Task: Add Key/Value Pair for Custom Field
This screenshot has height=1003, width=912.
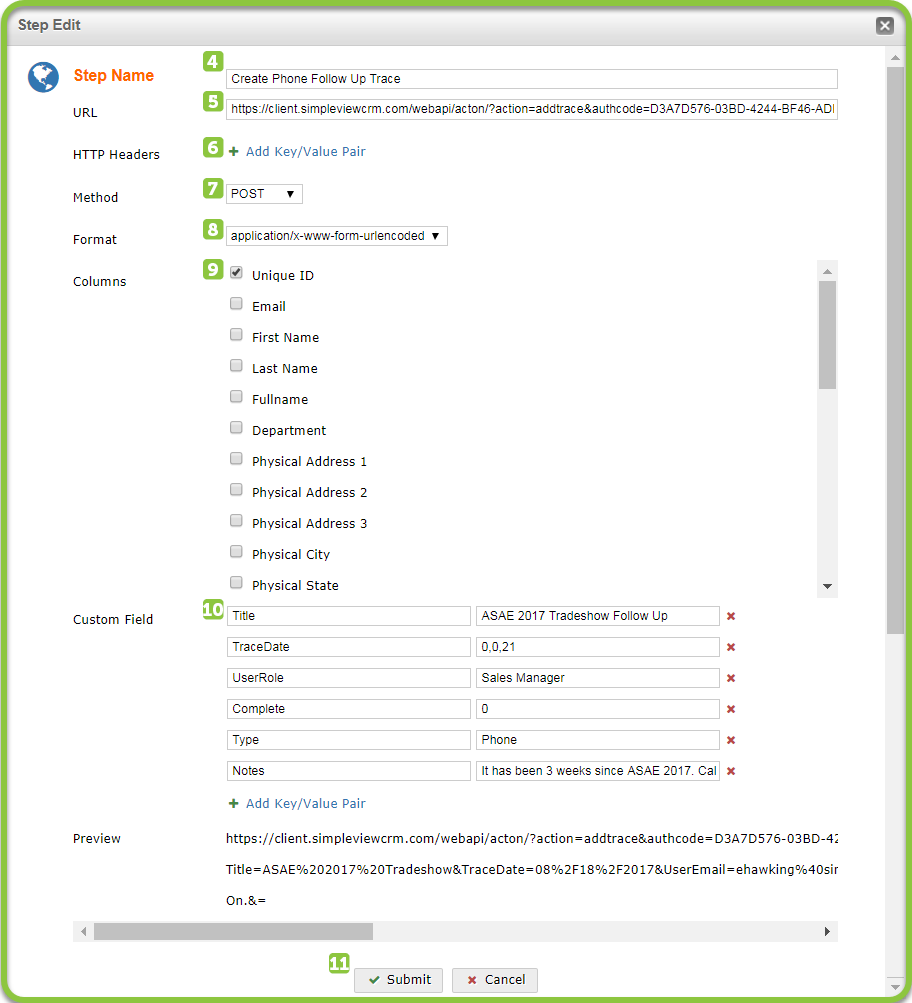Action: click(x=306, y=803)
